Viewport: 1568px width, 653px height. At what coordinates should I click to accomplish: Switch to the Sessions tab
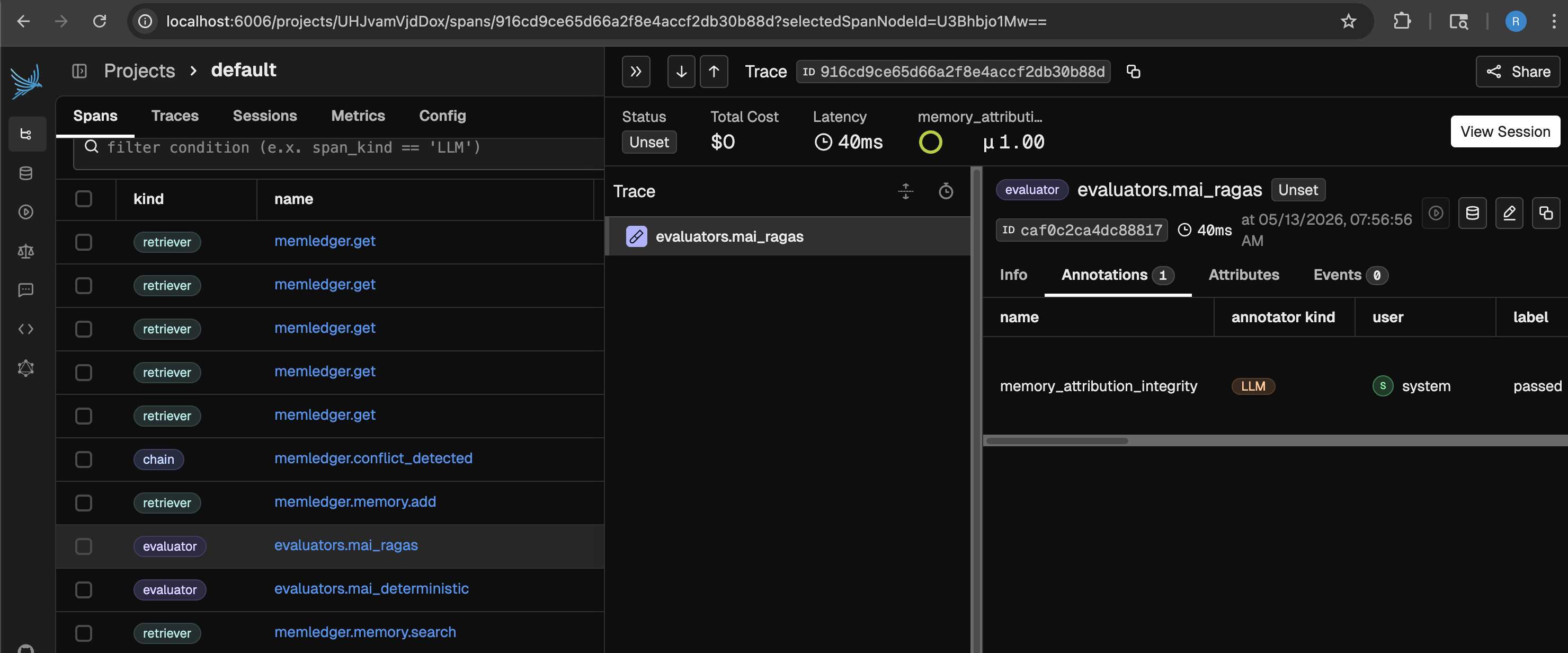coord(265,116)
